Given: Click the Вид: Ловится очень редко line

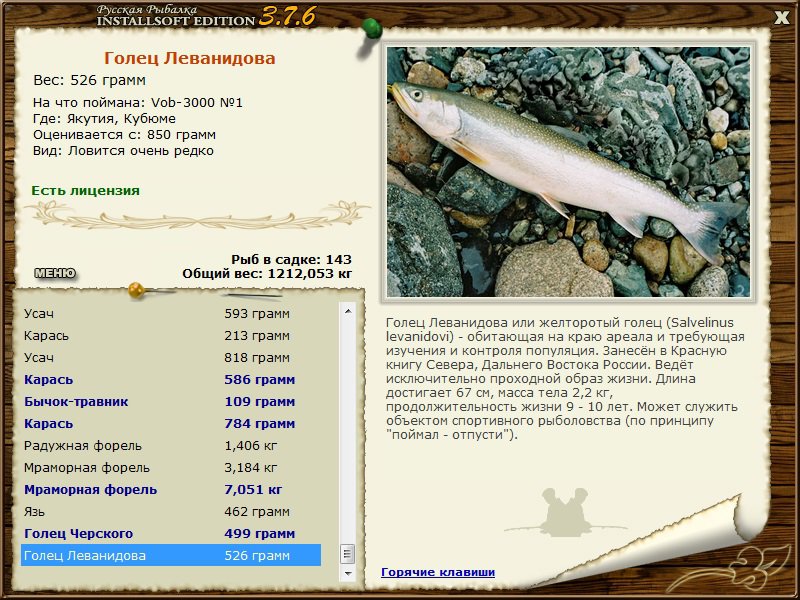Looking at the screenshot, I should [x=123, y=151].
